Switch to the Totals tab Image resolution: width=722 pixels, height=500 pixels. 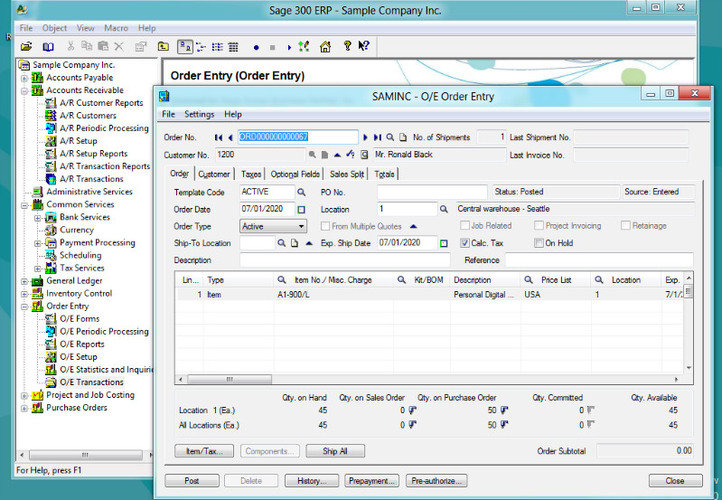coord(384,174)
